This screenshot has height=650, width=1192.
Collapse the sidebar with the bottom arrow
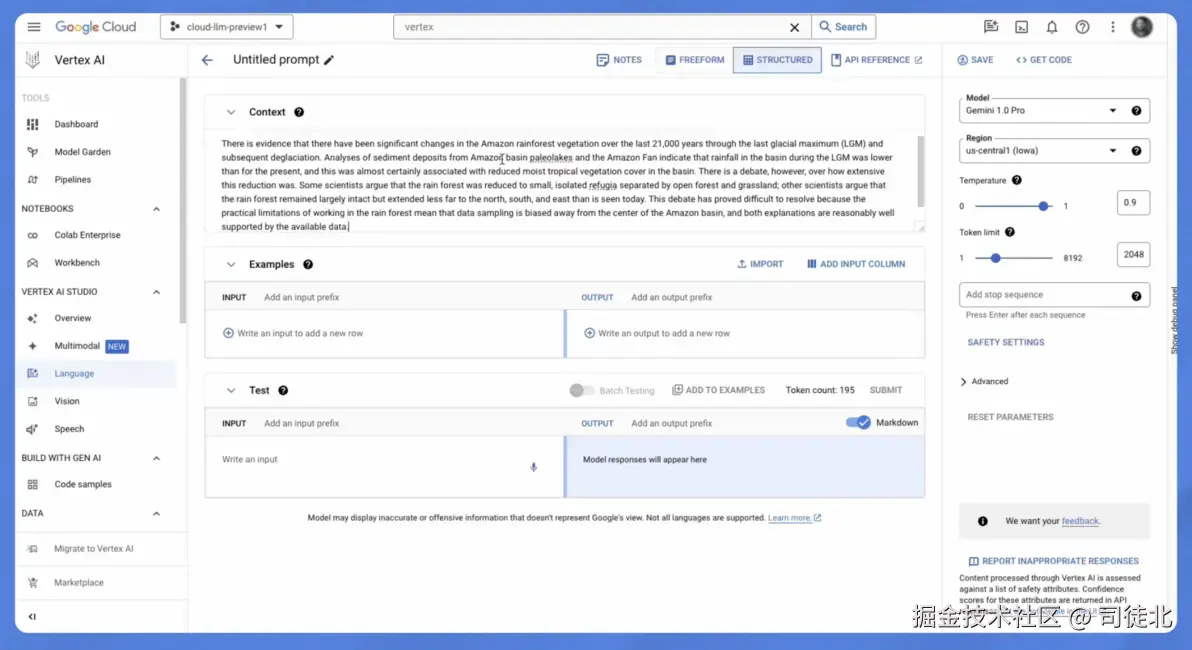pyautogui.click(x=32, y=617)
